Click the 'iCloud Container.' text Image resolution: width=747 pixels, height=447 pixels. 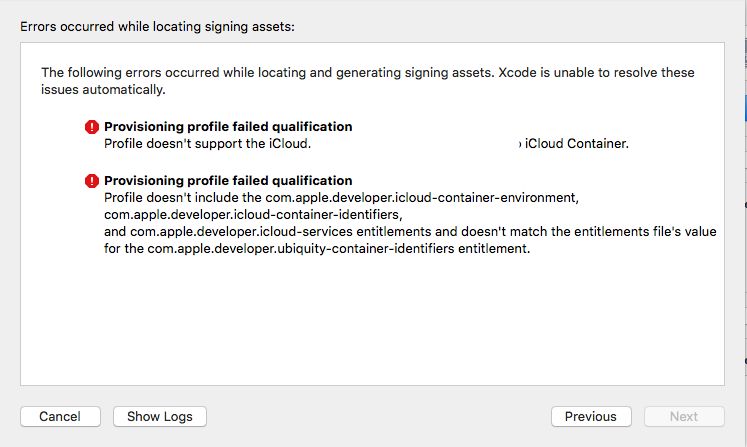577,144
